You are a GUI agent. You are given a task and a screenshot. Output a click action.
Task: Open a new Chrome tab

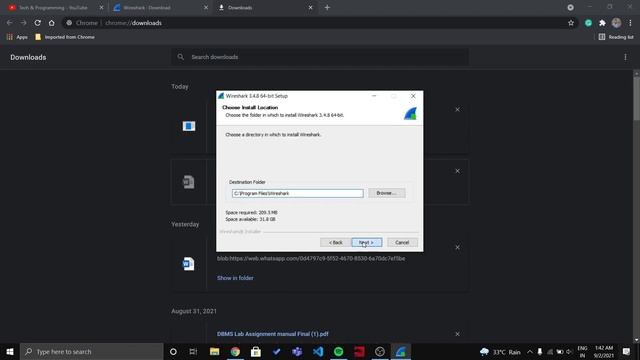327,7
